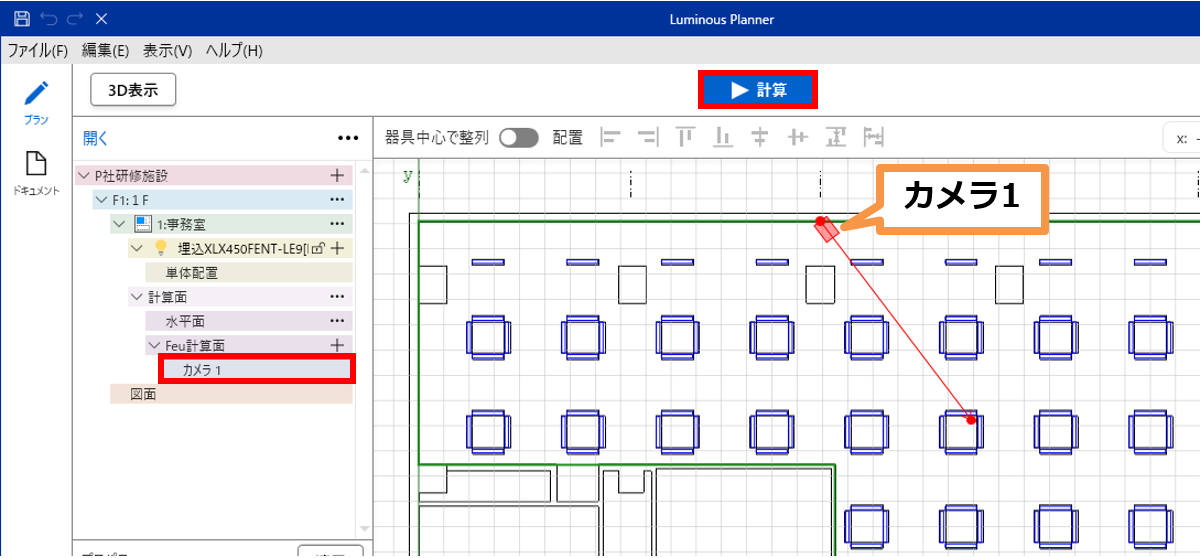Open the ファイル(F) menu
Image resolution: width=1201 pixels, height=558 pixels.
pos(38,51)
